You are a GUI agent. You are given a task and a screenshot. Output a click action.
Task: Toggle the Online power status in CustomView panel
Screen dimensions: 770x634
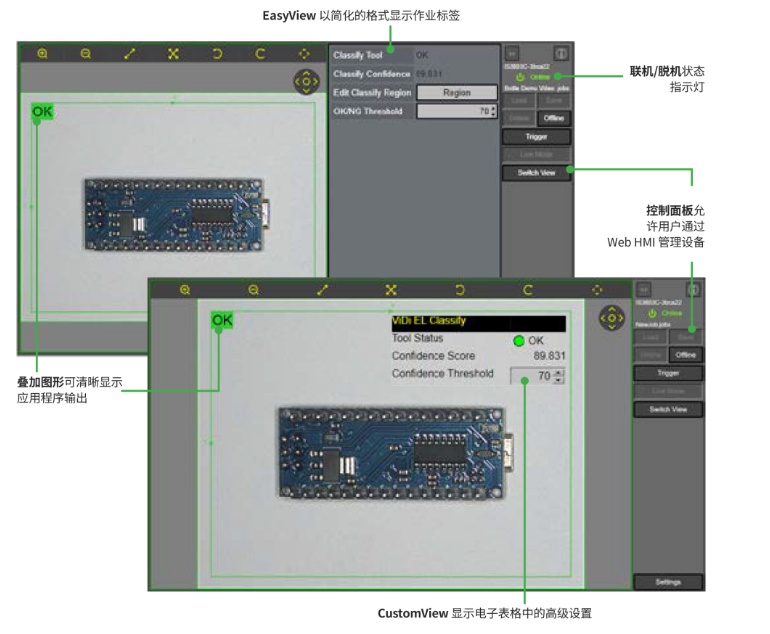[652, 313]
